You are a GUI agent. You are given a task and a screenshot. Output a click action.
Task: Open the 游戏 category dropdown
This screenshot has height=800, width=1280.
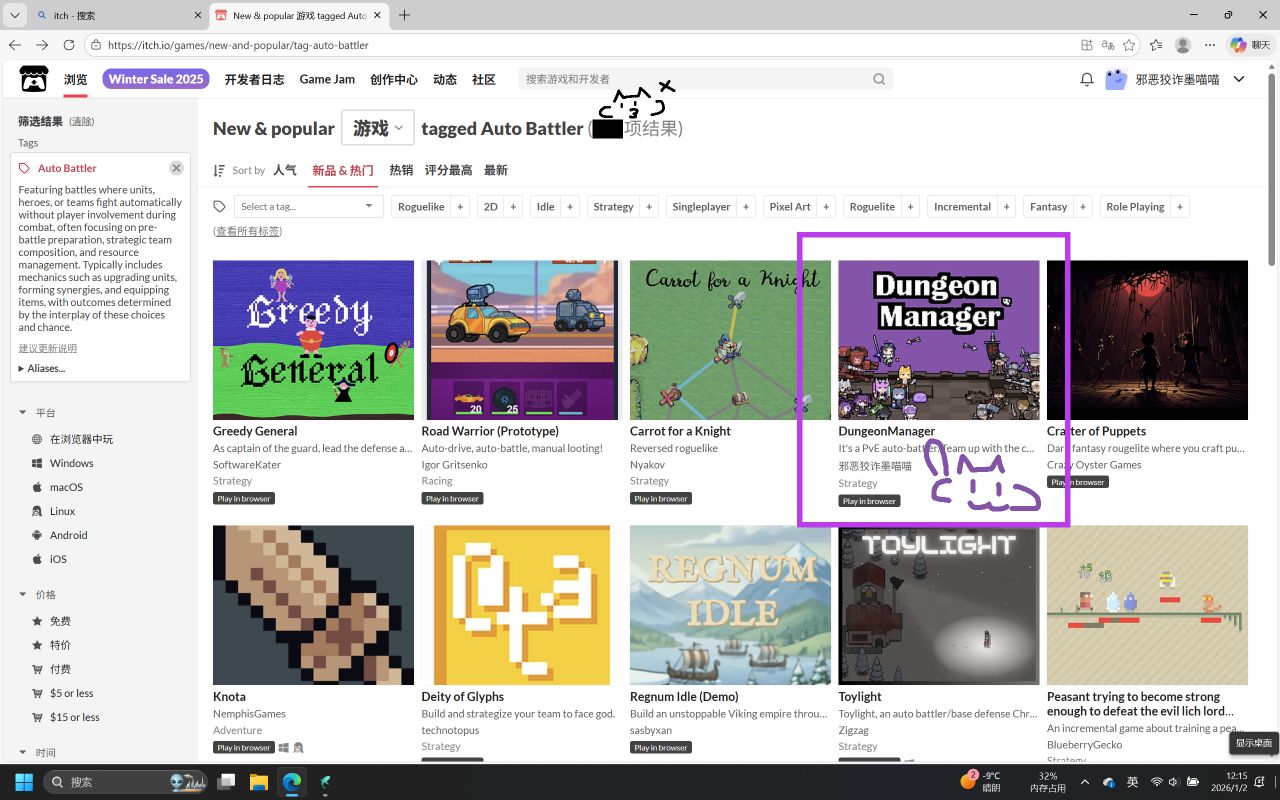[x=377, y=128]
